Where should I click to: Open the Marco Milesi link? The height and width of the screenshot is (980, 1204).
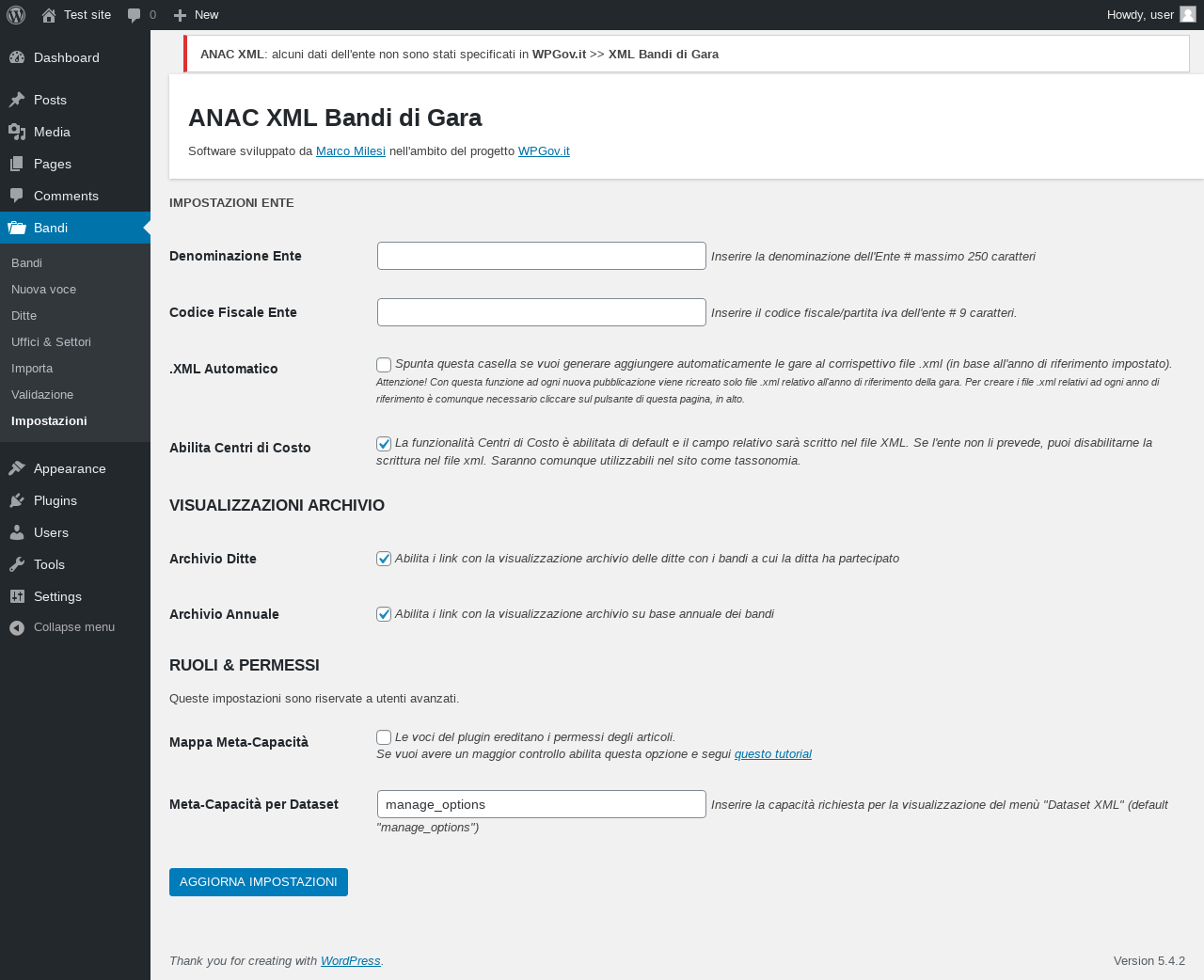point(351,150)
